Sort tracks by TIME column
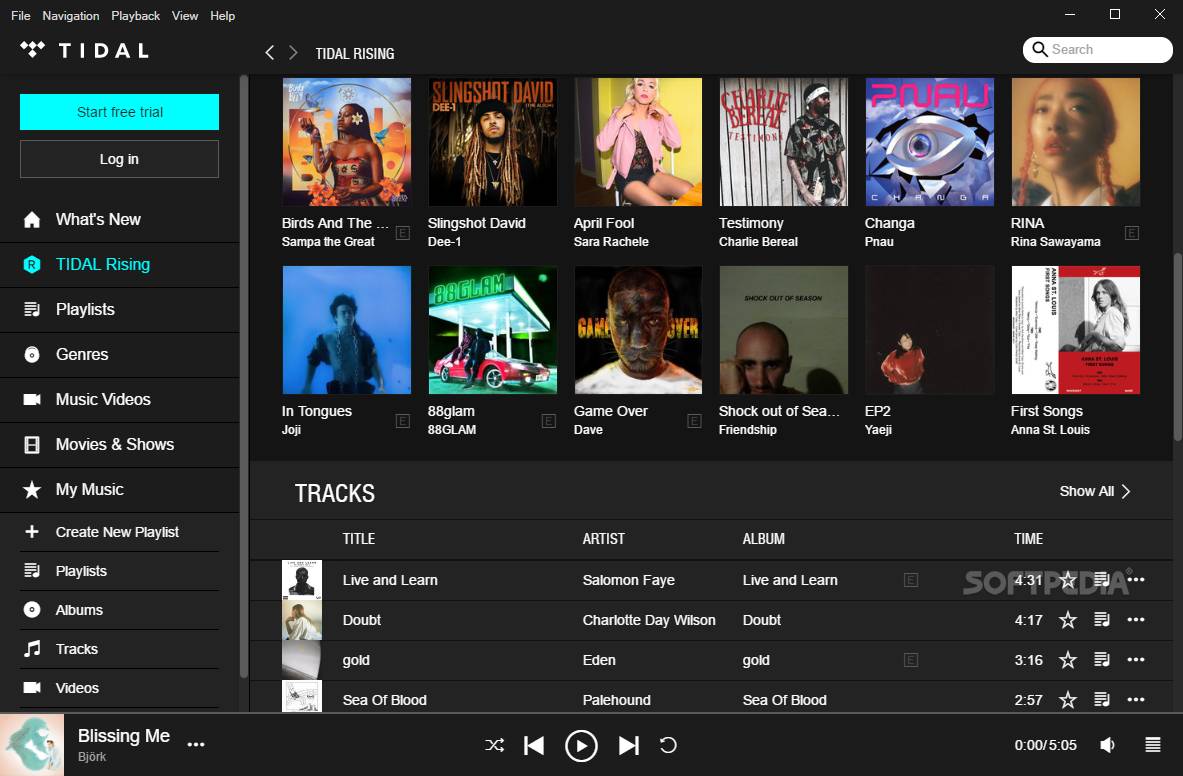Image resolution: width=1183 pixels, height=776 pixels. click(x=1028, y=538)
